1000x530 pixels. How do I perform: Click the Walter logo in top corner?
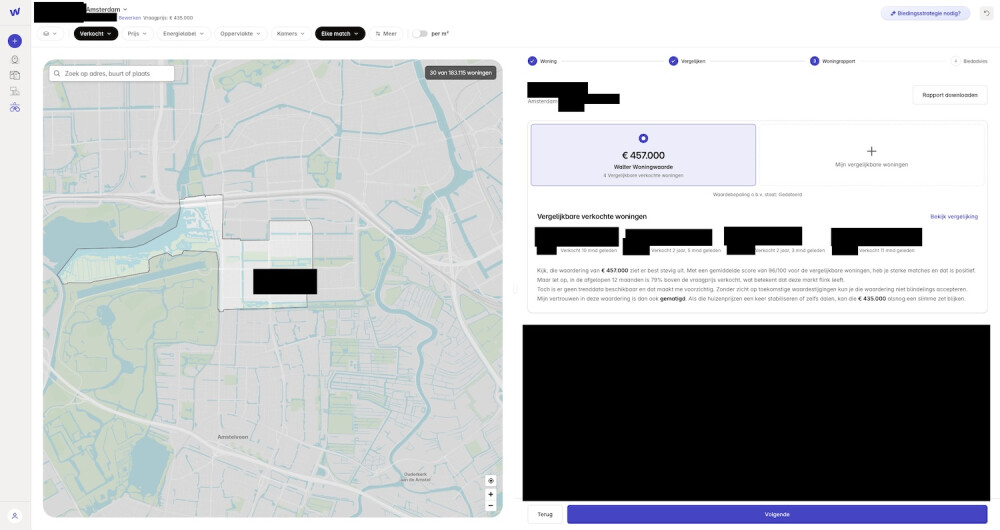tap(14, 12)
